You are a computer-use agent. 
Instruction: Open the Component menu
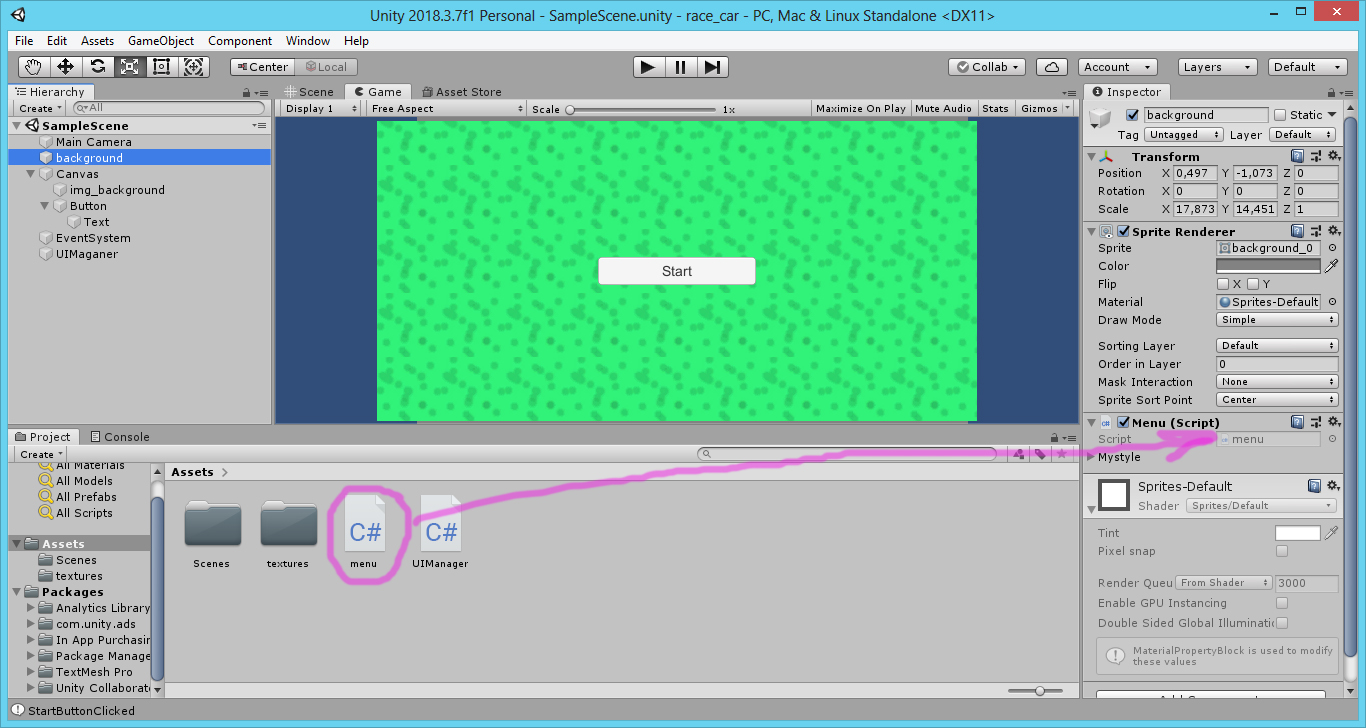(x=240, y=41)
